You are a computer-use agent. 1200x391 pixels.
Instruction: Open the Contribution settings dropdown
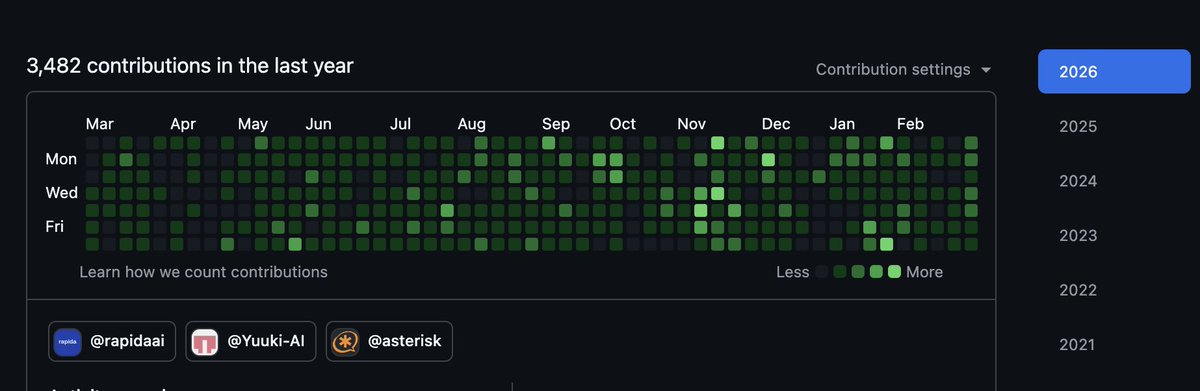pos(903,70)
